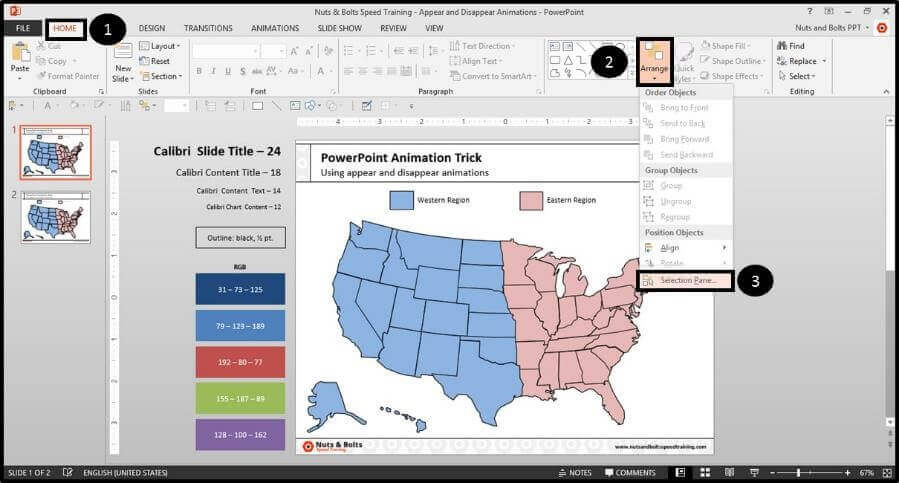Select slide 2 thumbnail

click(56, 217)
